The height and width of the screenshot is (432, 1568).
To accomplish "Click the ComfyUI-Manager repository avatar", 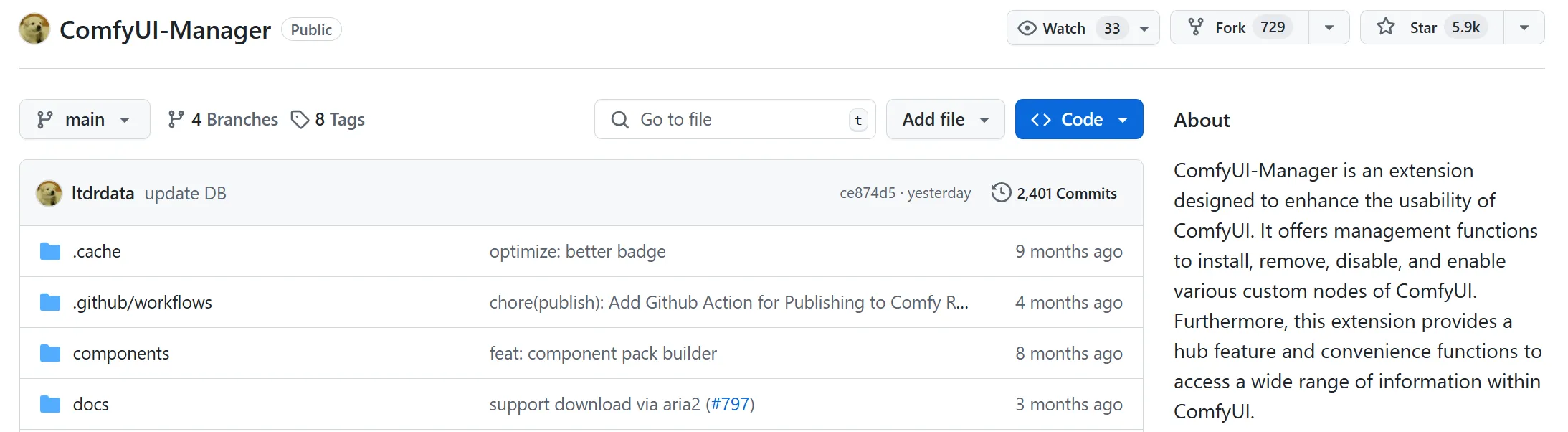I will coord(34,29).
